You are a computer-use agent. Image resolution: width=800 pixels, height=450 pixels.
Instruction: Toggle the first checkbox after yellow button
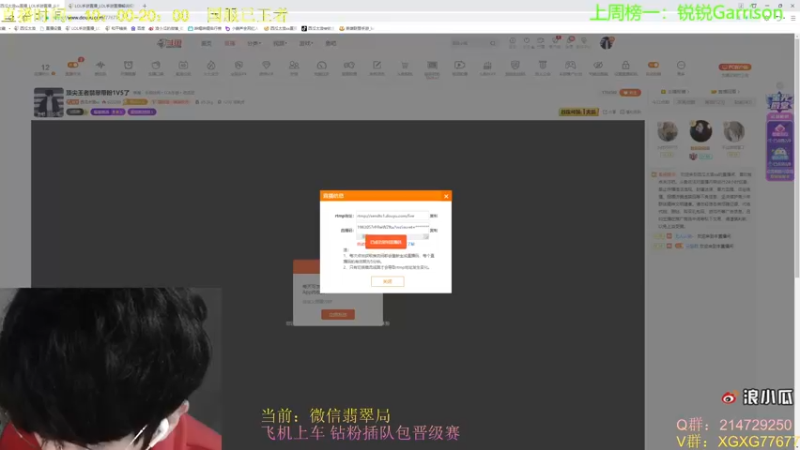tap(605, 112)
